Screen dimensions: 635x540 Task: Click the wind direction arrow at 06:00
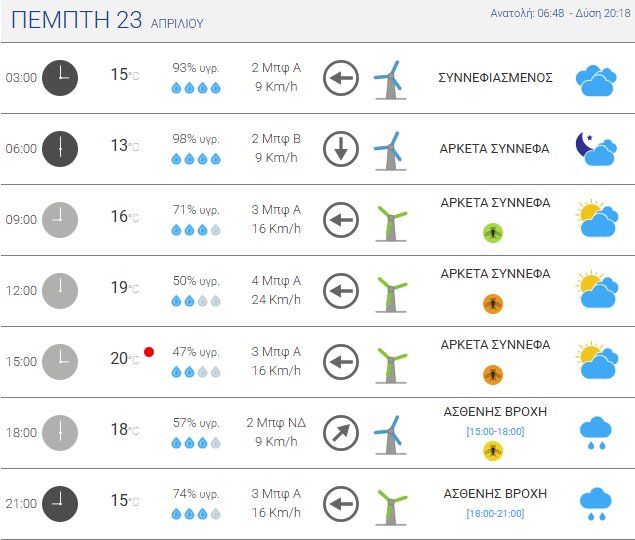(x=341, y=149)
